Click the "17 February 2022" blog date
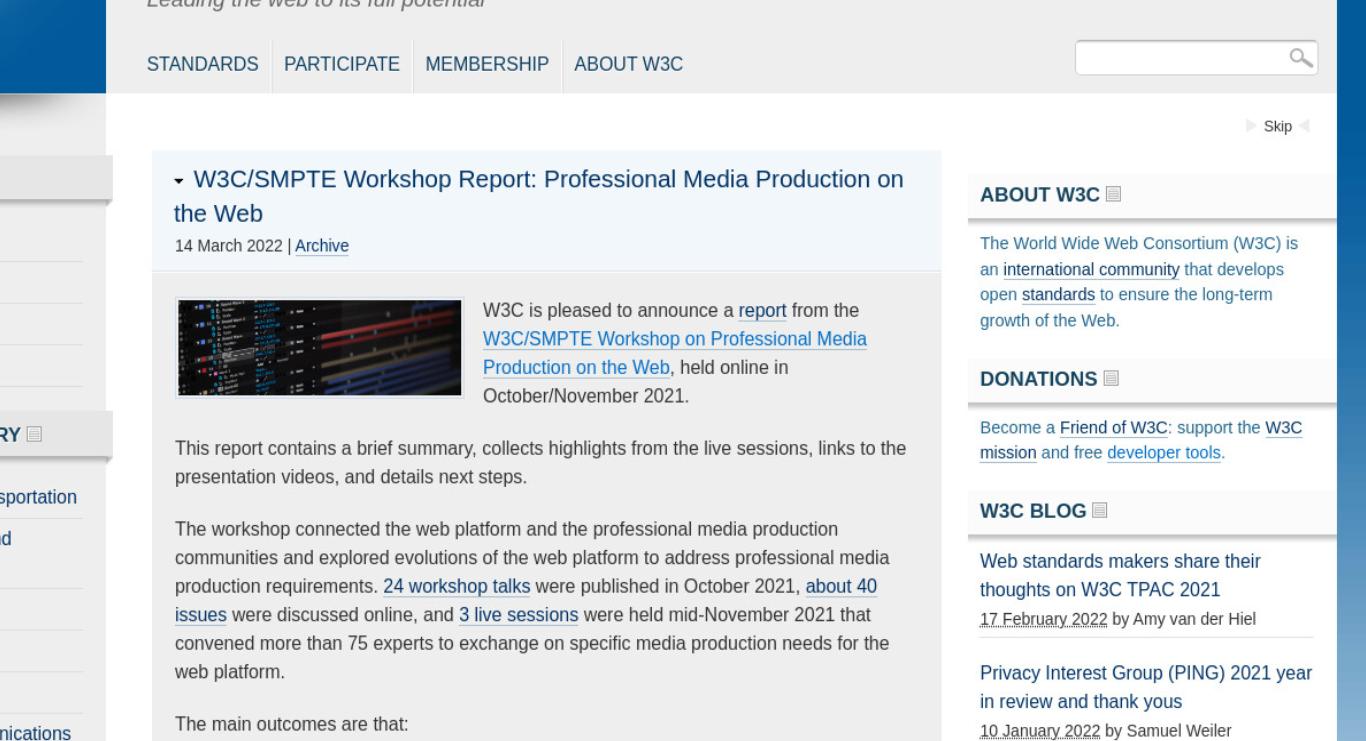This screenshot has width=1366, height=741. 1044,619
